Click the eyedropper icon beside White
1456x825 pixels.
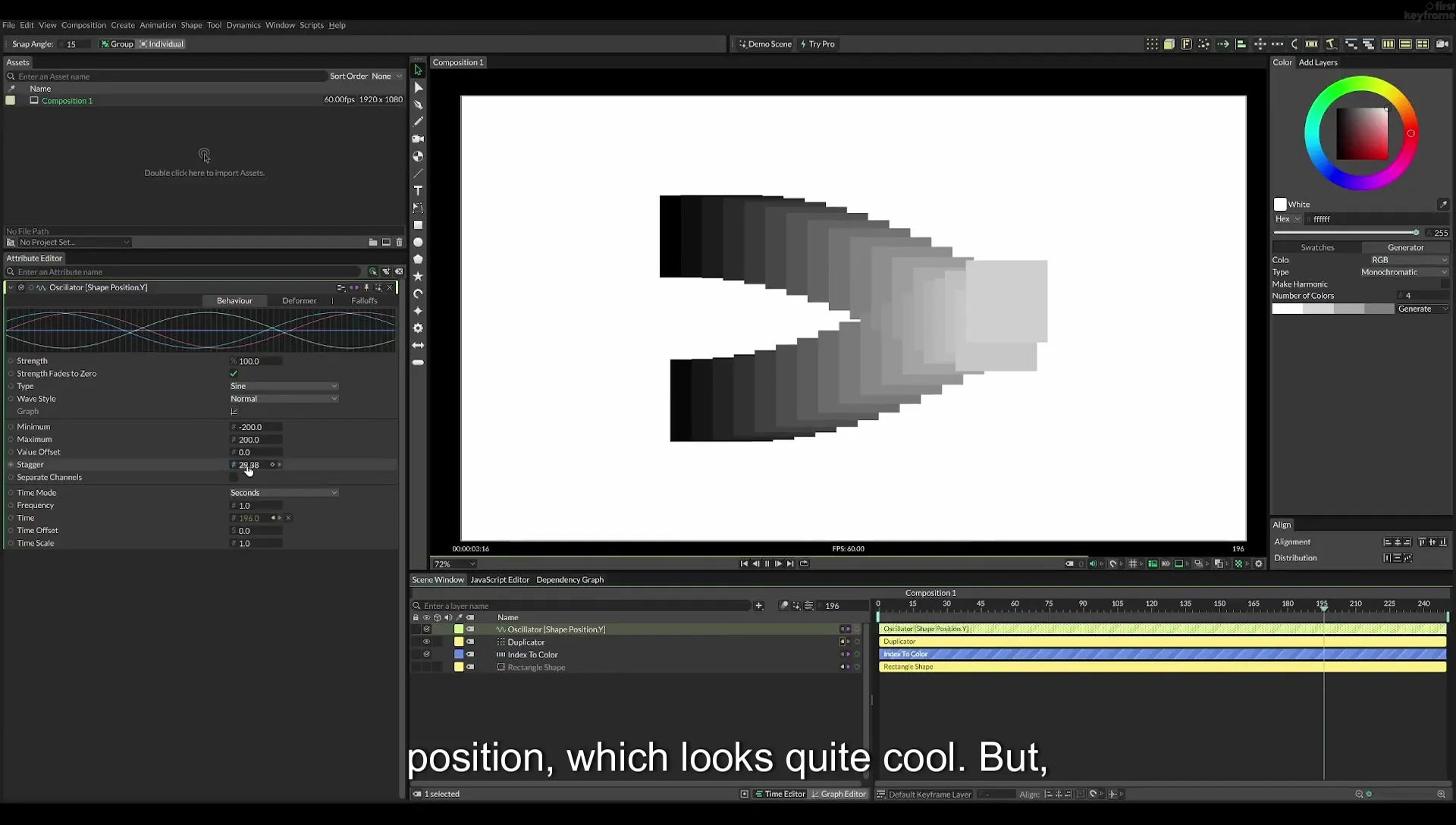tap(1443, 204)
